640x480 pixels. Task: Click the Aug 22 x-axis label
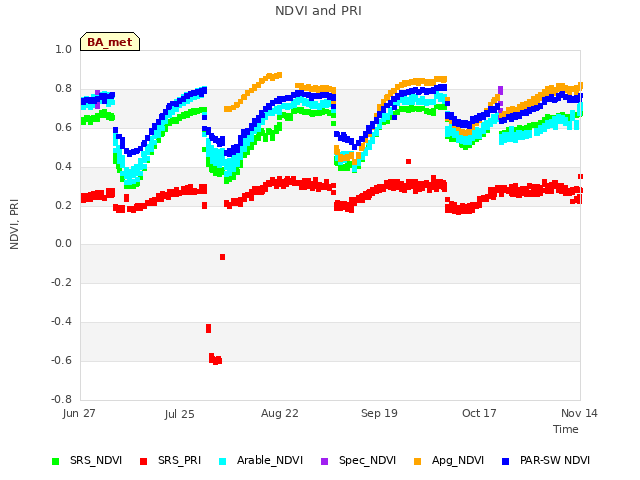pyautogui.click(x=280, y=413)
